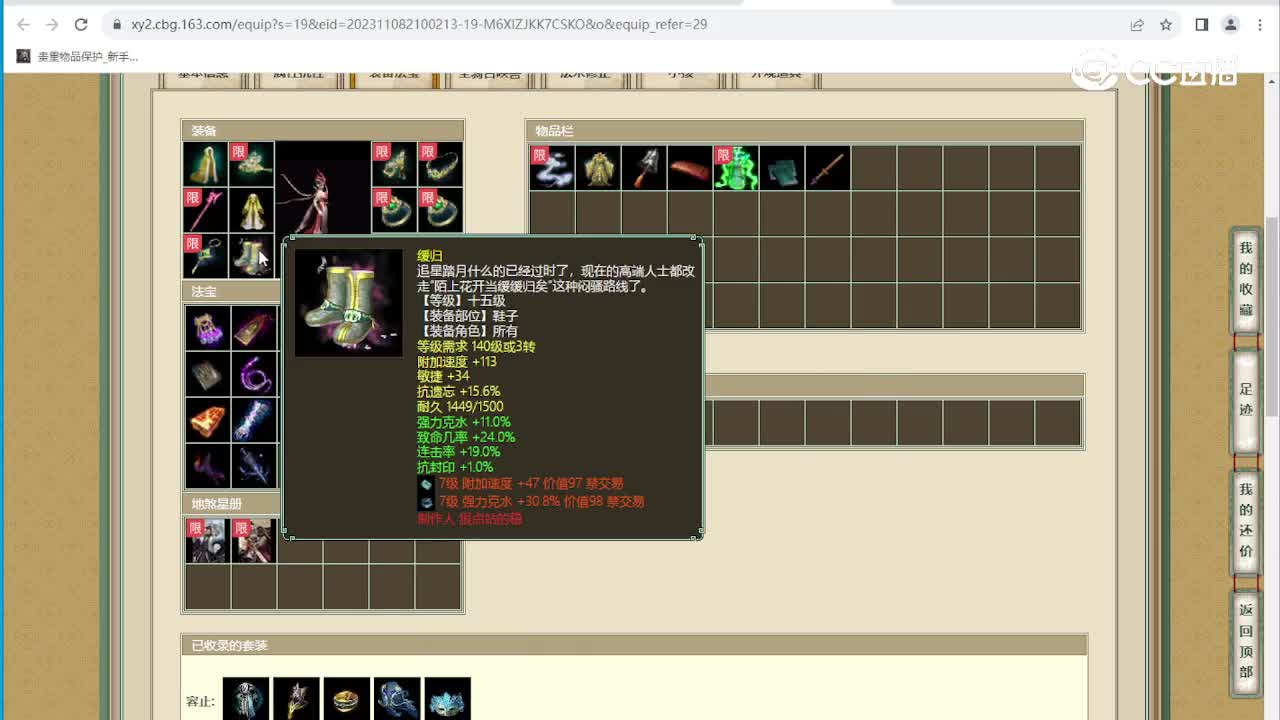Select the blue gauntlet icon in 容止 set
1280x720 pixels.
pos(397,699)
